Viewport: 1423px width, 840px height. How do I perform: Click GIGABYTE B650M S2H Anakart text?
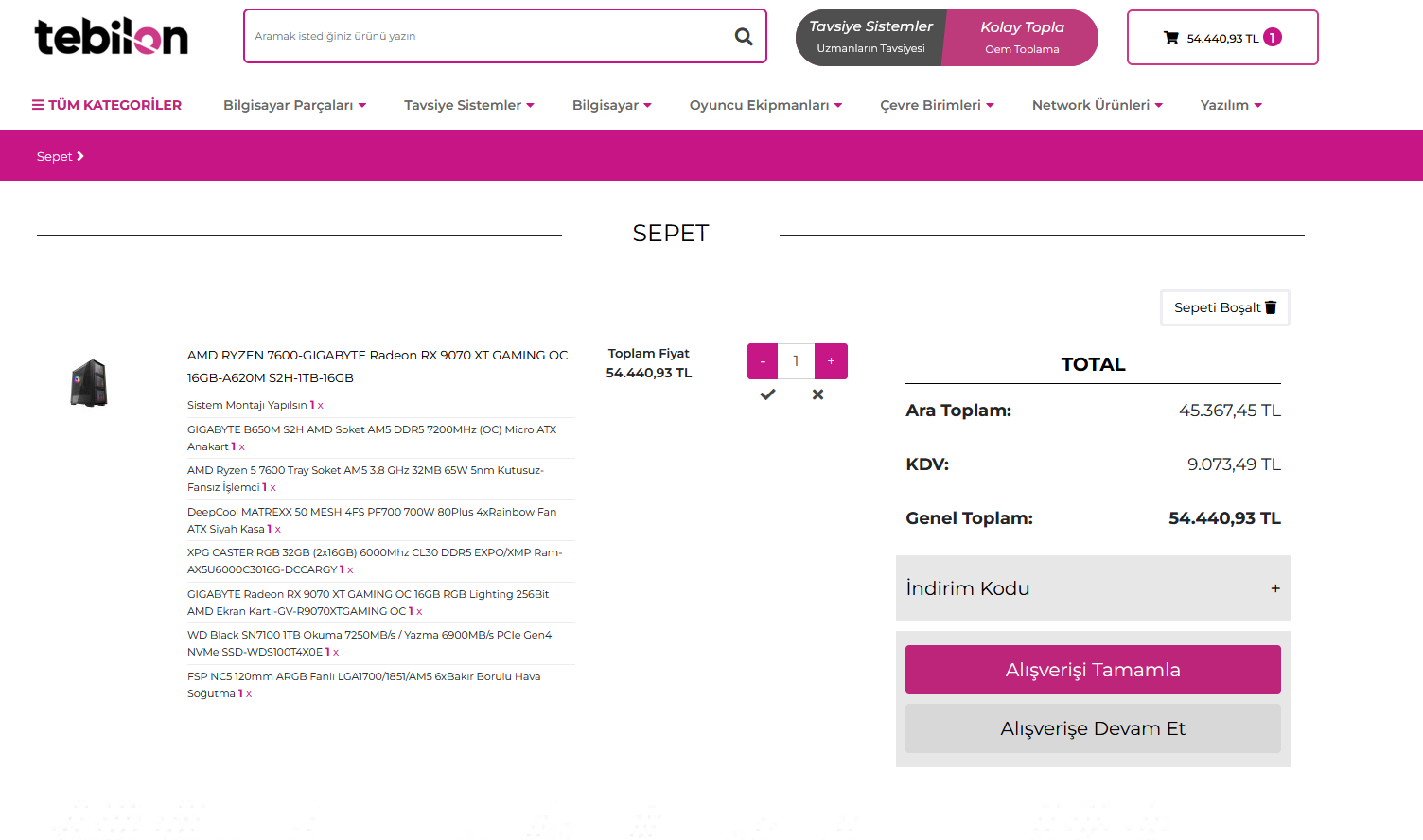coord(372,438)
